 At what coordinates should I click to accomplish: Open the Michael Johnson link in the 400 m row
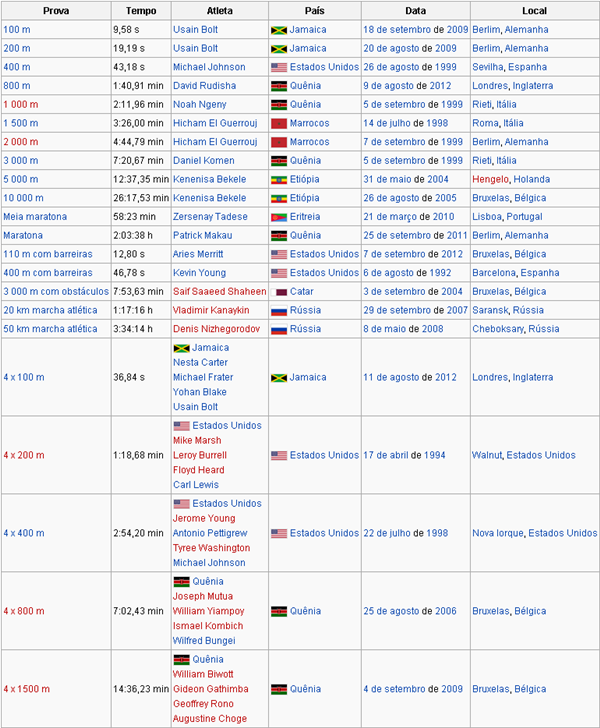pos(209,67)
